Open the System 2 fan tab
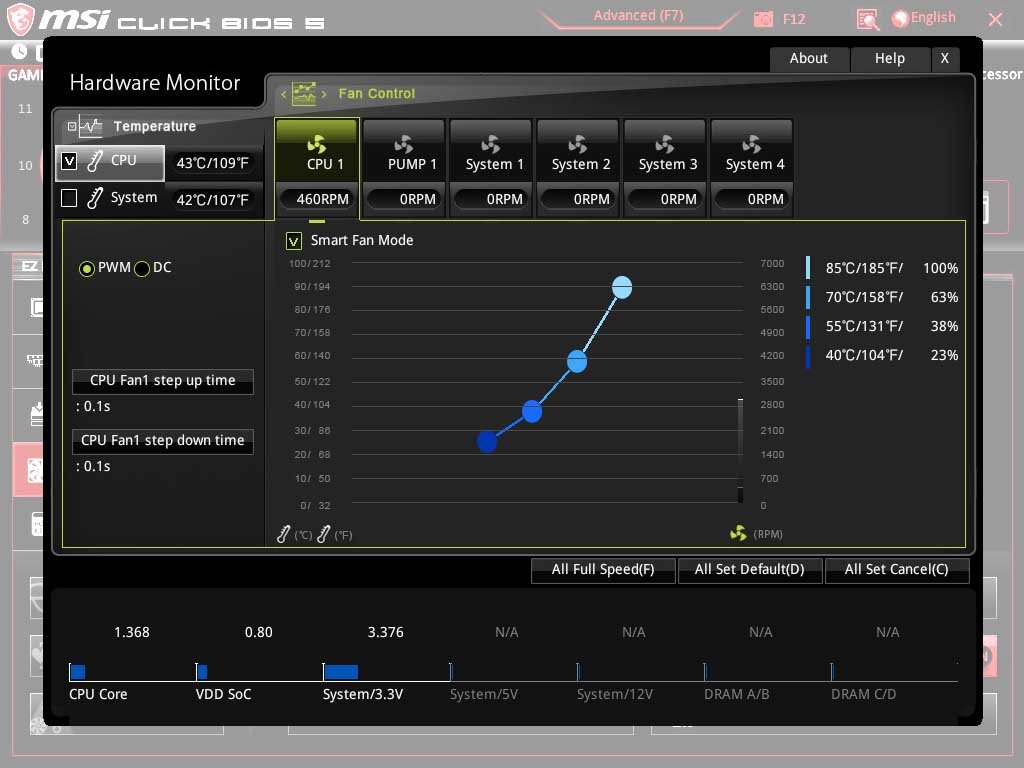1024x768 pixels. pos(577,151)
